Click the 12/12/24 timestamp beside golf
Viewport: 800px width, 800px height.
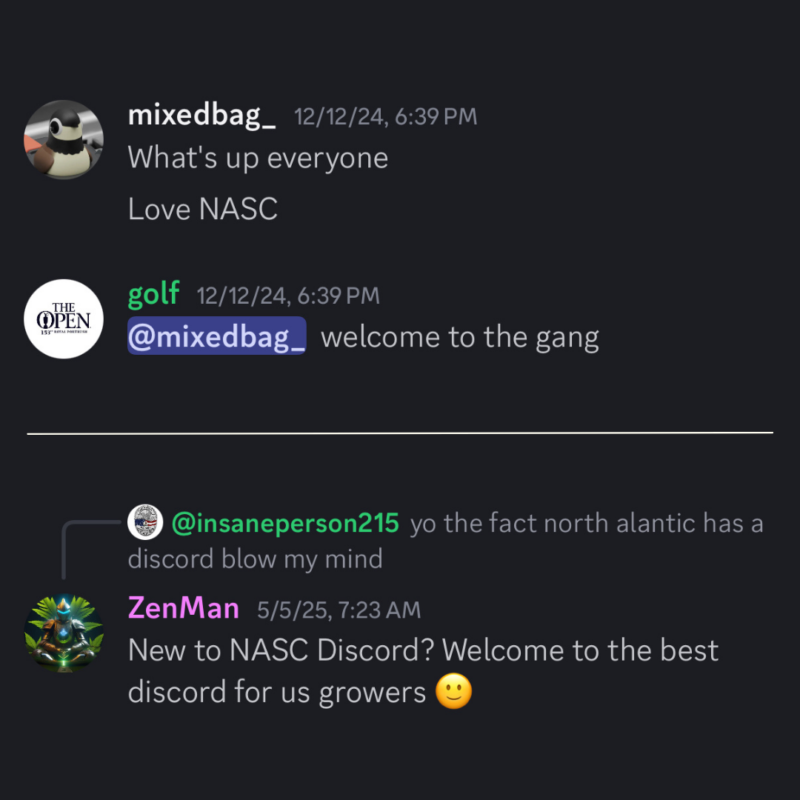(288, 296)
